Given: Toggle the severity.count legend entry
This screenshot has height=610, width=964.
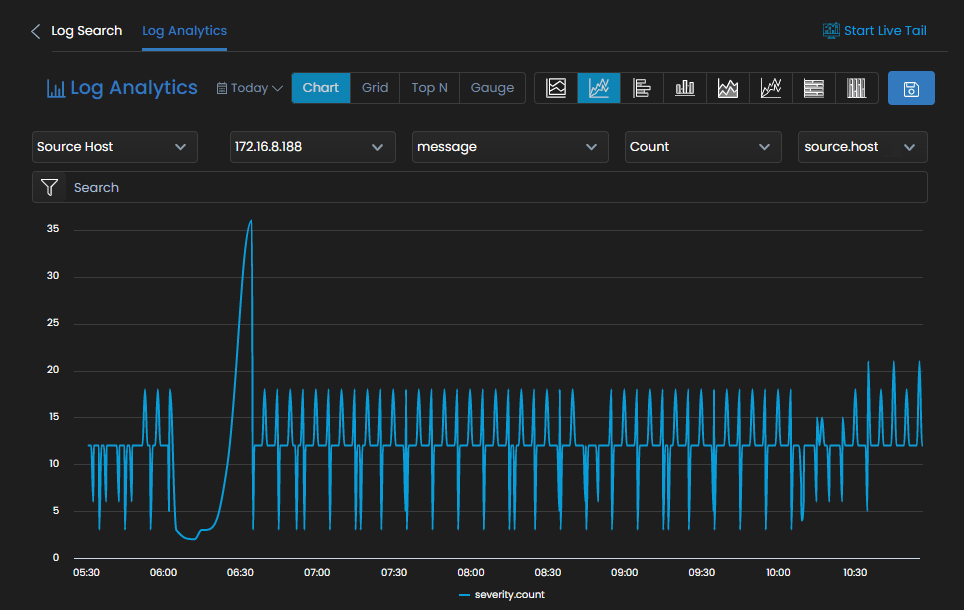Looking at the screenshot, I should 502,595.
